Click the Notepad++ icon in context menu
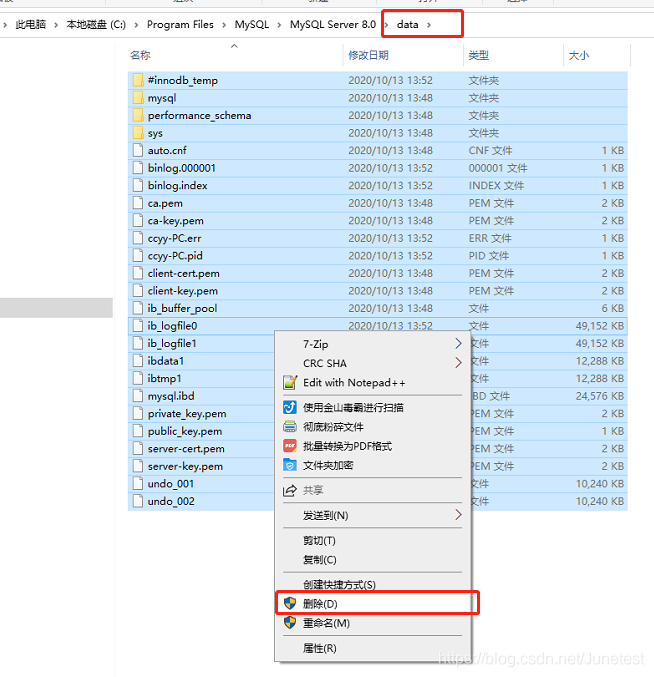This screenshot has height=677, width=654. (290, 383)
